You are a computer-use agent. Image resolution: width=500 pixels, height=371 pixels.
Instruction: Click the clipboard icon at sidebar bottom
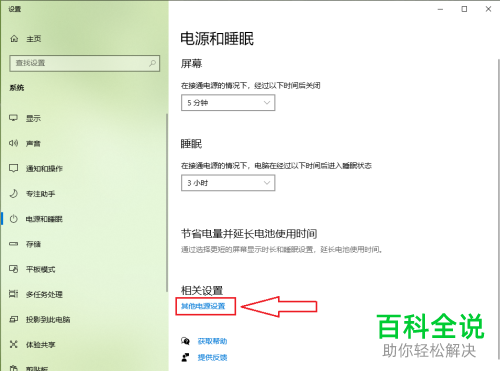click(13, 368)
